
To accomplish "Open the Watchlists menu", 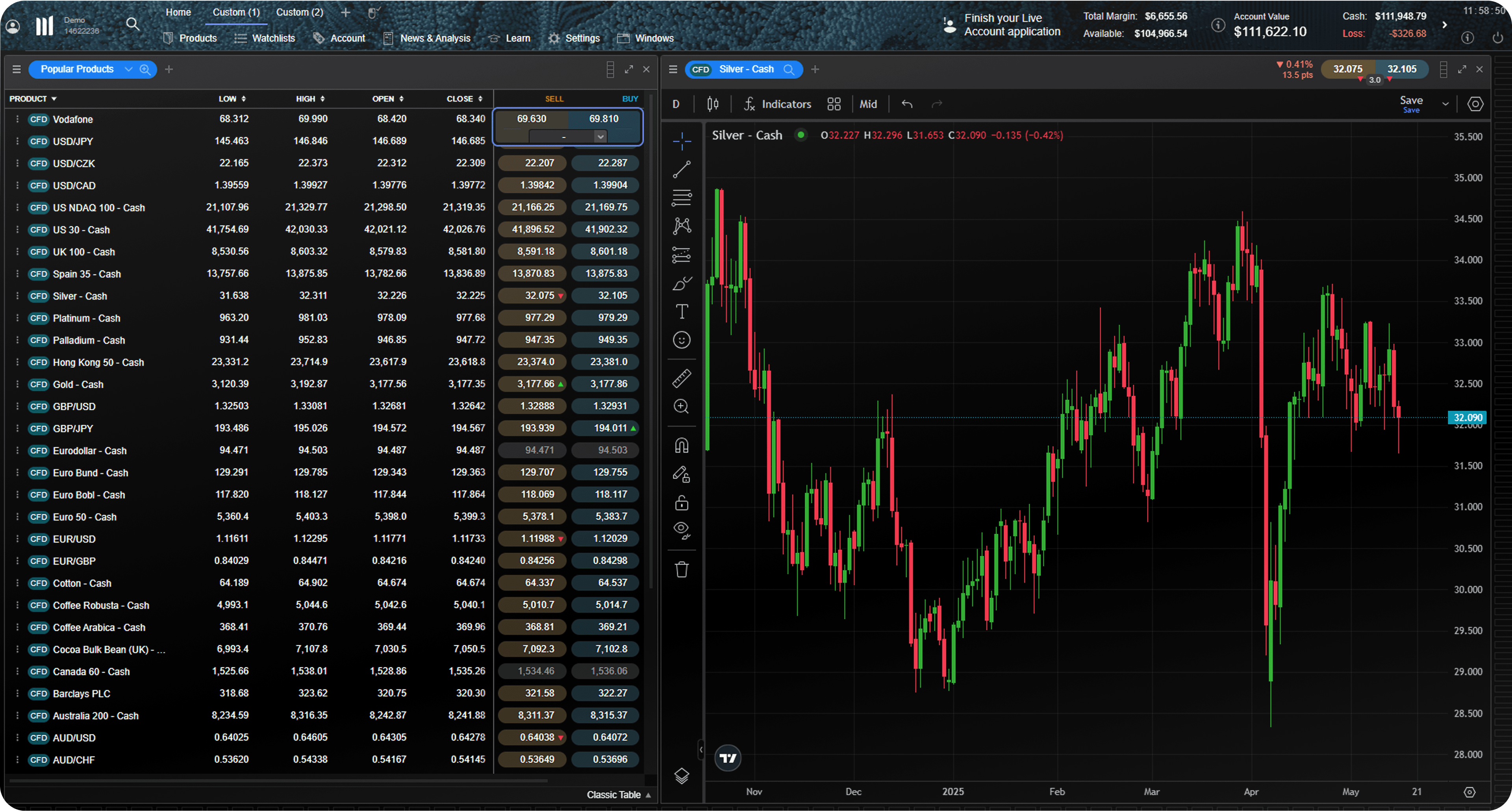I will click(265, 38).
